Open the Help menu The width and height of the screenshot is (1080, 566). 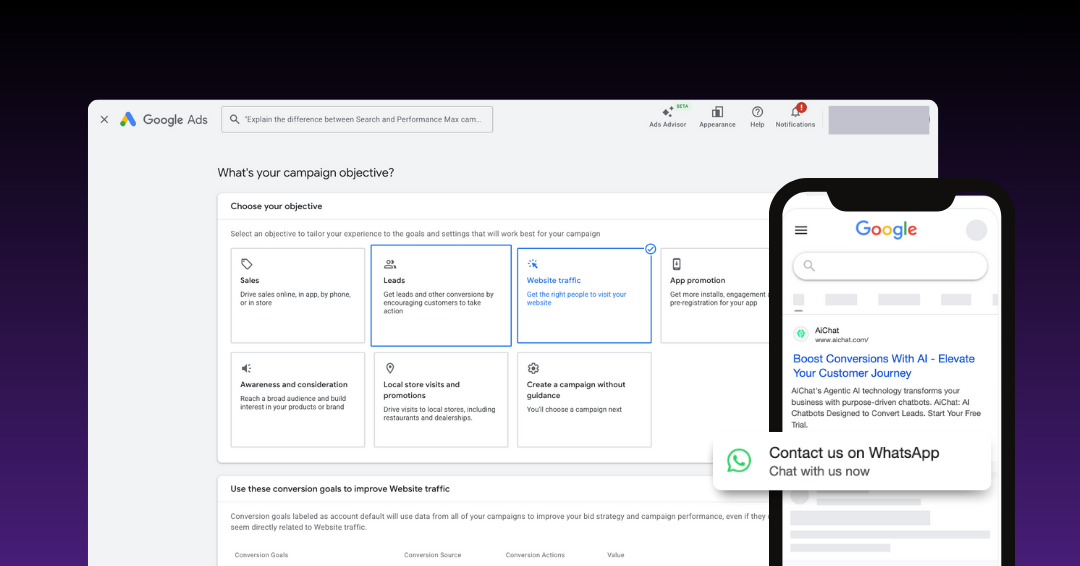tap(757, 116)
